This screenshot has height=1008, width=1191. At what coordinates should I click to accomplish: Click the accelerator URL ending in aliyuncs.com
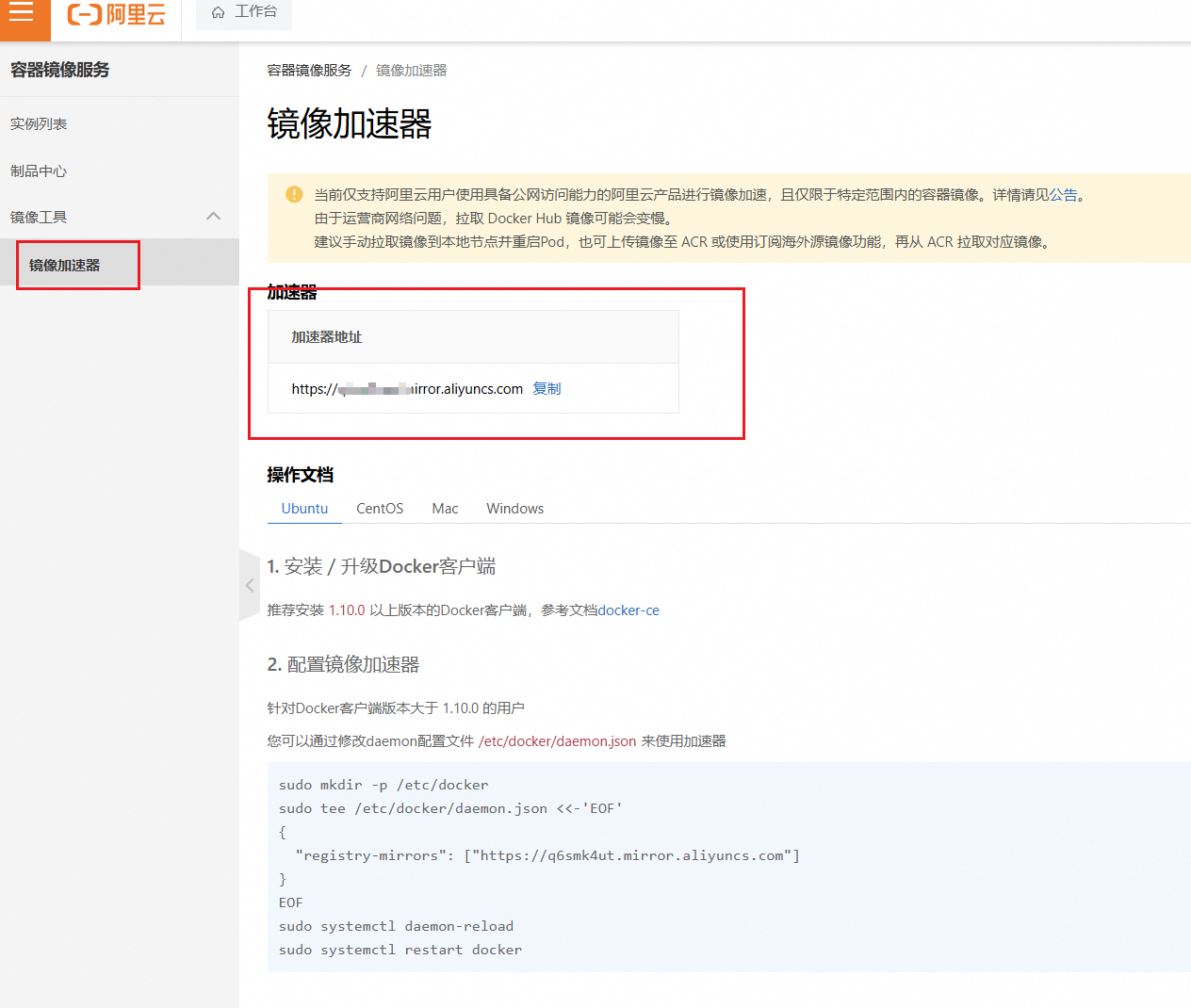(407, 389)
